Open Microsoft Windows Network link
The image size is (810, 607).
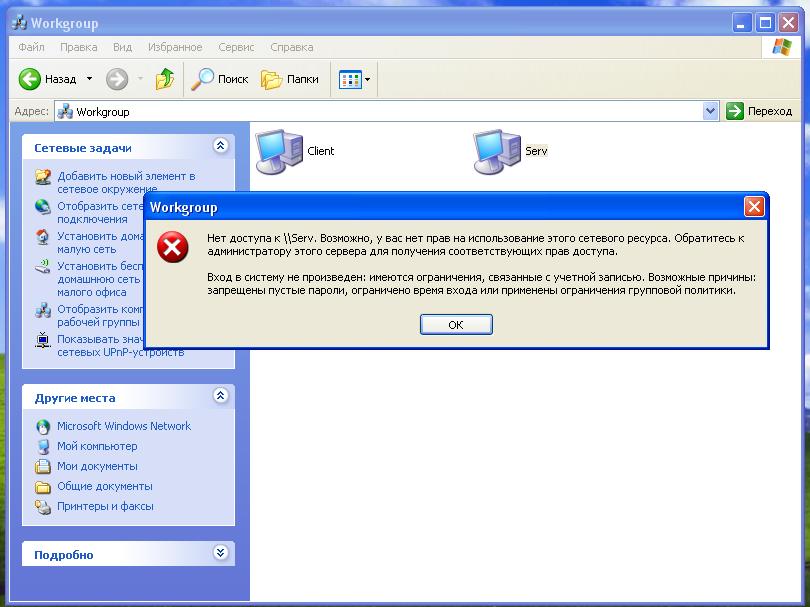124,426
